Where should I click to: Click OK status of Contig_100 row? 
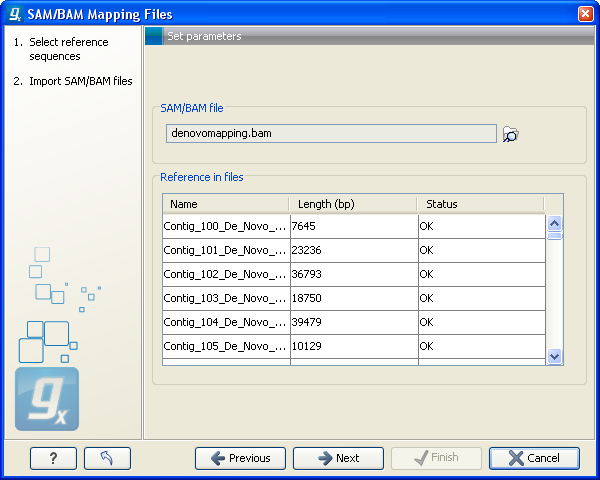coord(426,226)
